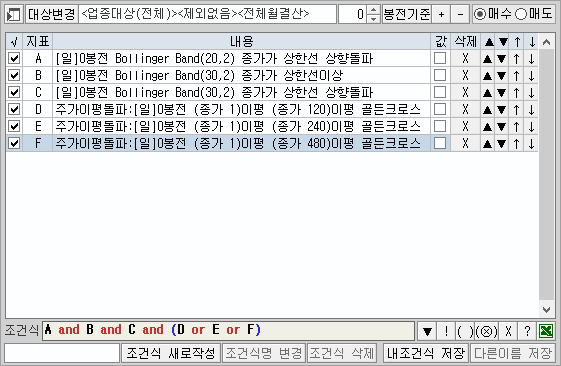The height and width of the screenshot is (366, 561).
Task: Export to Excel with green icon
Action: tap(546, 331)
